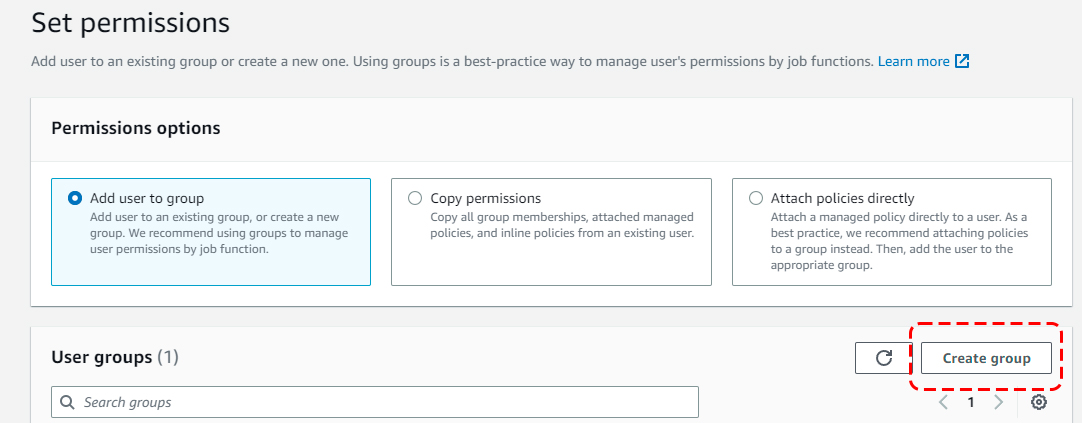The width and height of the screenshot is (1082, 423).
Task: Click the Permissions options heading
Action: pos(135,128)
